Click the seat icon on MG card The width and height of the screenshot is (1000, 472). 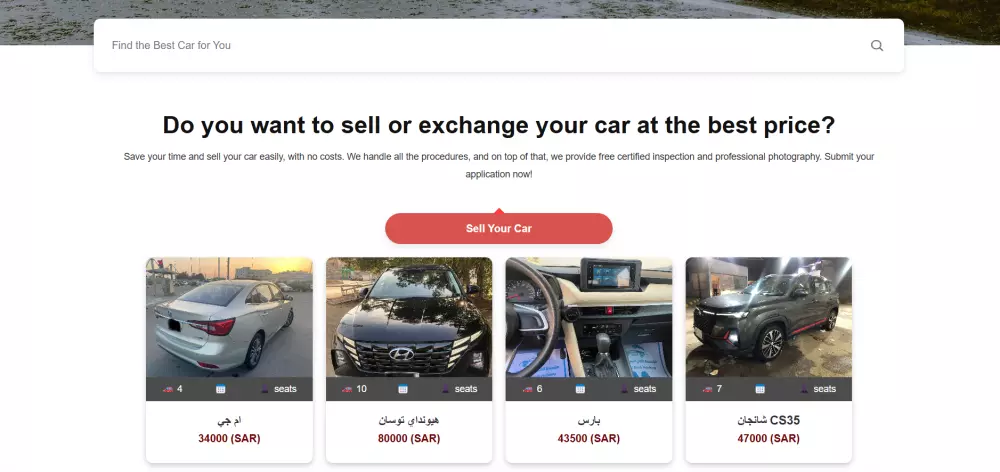pos(265,388)
